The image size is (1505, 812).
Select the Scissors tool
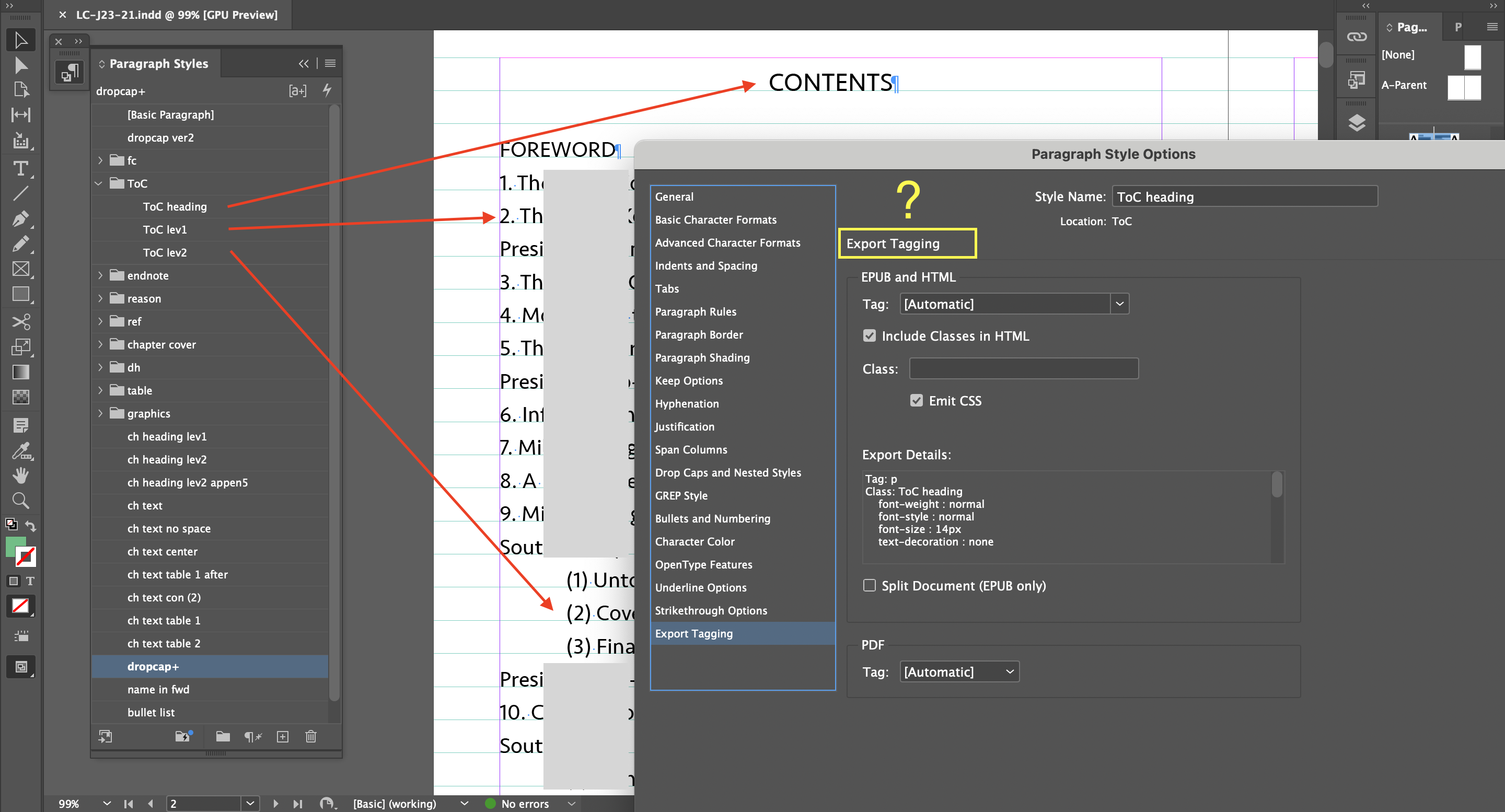(21, 322)
